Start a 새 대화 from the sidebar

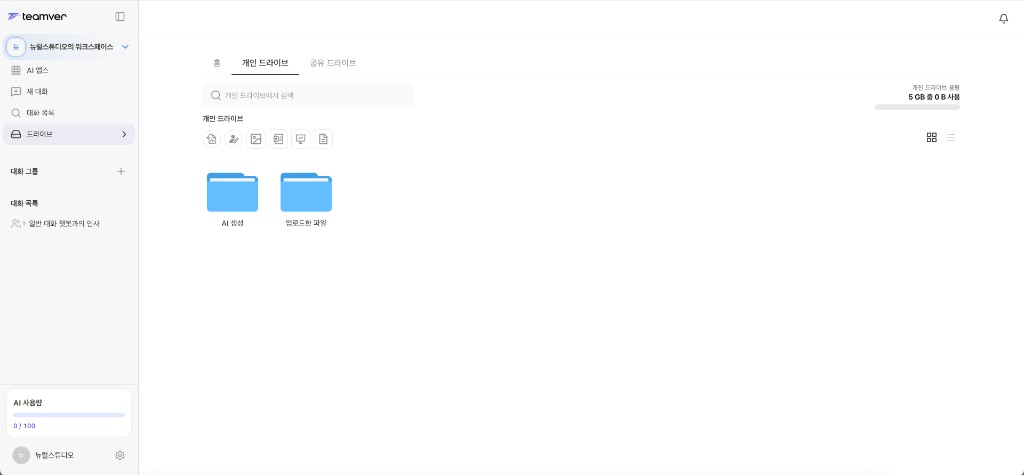(69, 91)
